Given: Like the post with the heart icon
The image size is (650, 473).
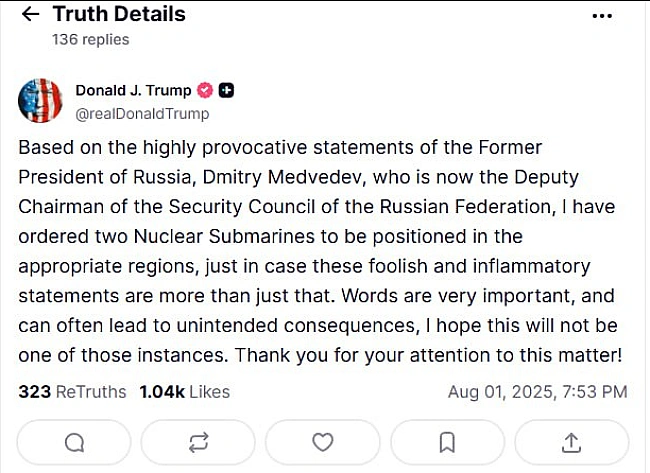Looking at the screenshot, I should click(x=323, y=442).
